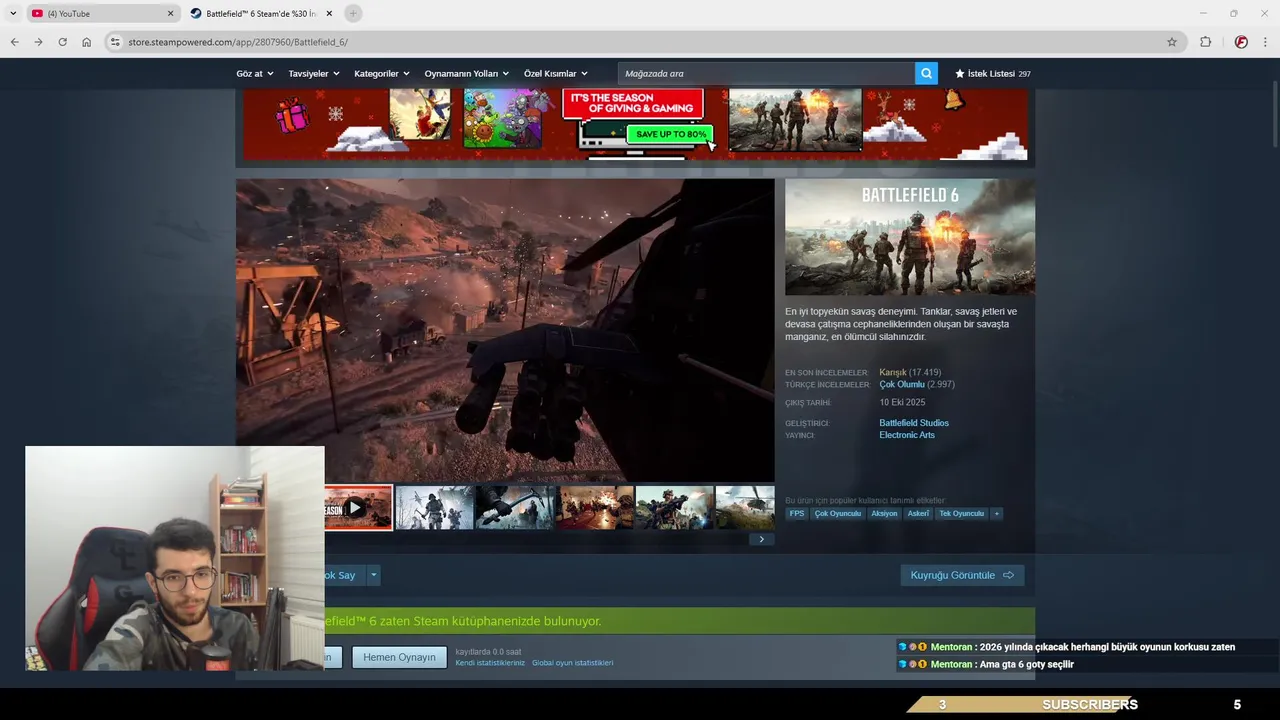Reload the Battlefield 6 store page

pyautogui.click(x=62, y=42)
